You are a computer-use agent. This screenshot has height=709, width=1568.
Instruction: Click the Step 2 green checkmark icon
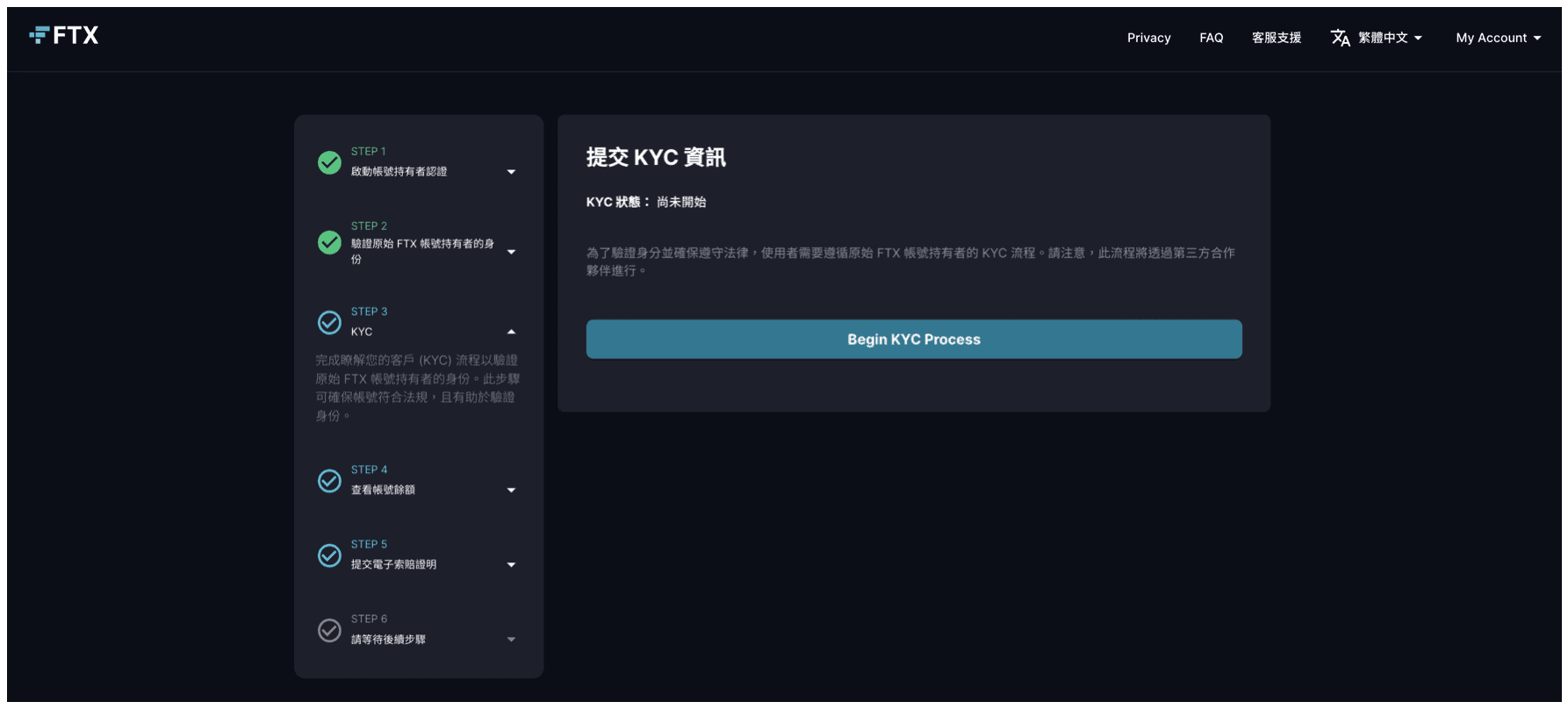pos(329,242)
